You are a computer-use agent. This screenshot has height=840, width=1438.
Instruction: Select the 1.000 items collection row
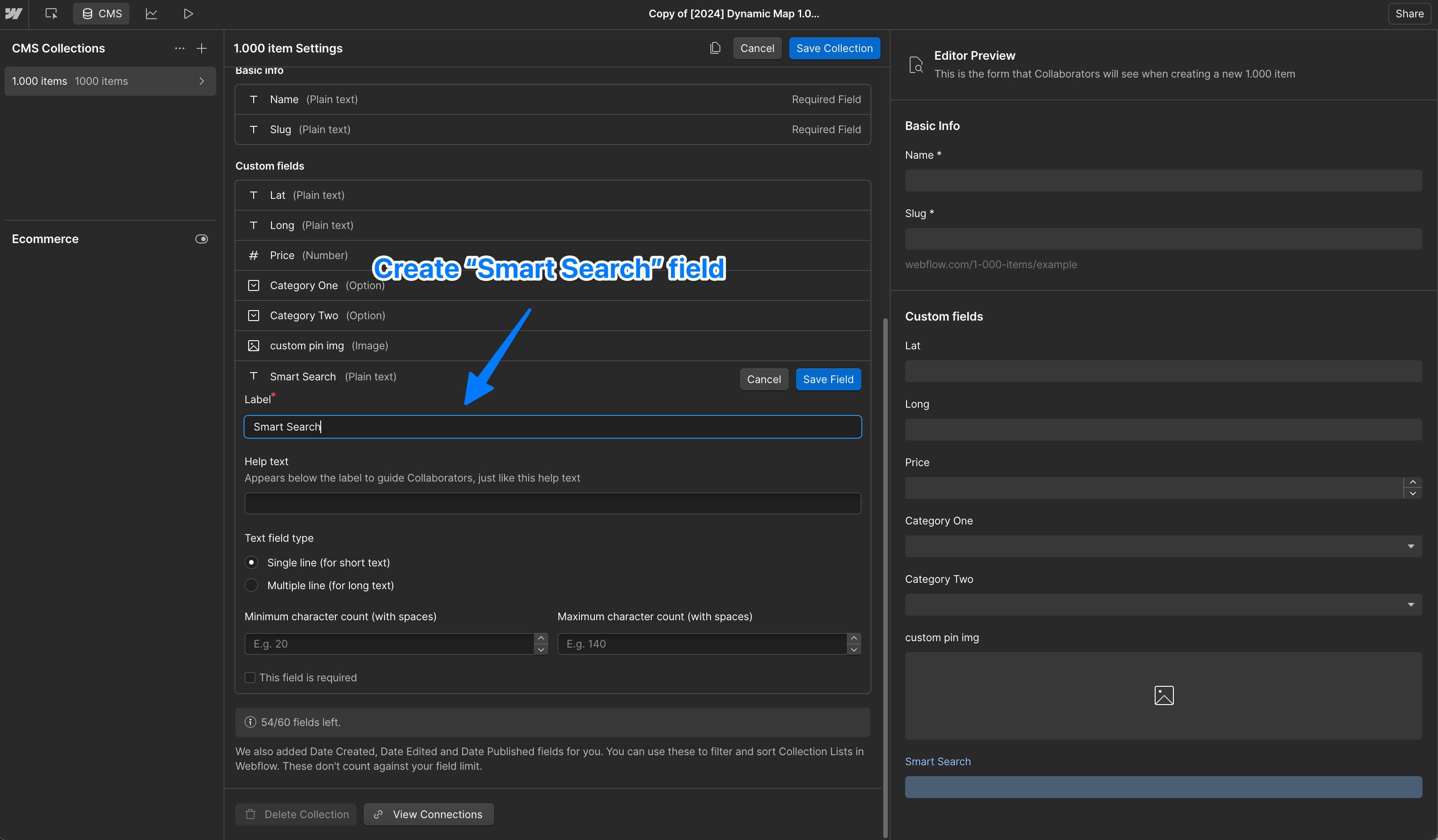click(x=110, y=81)
